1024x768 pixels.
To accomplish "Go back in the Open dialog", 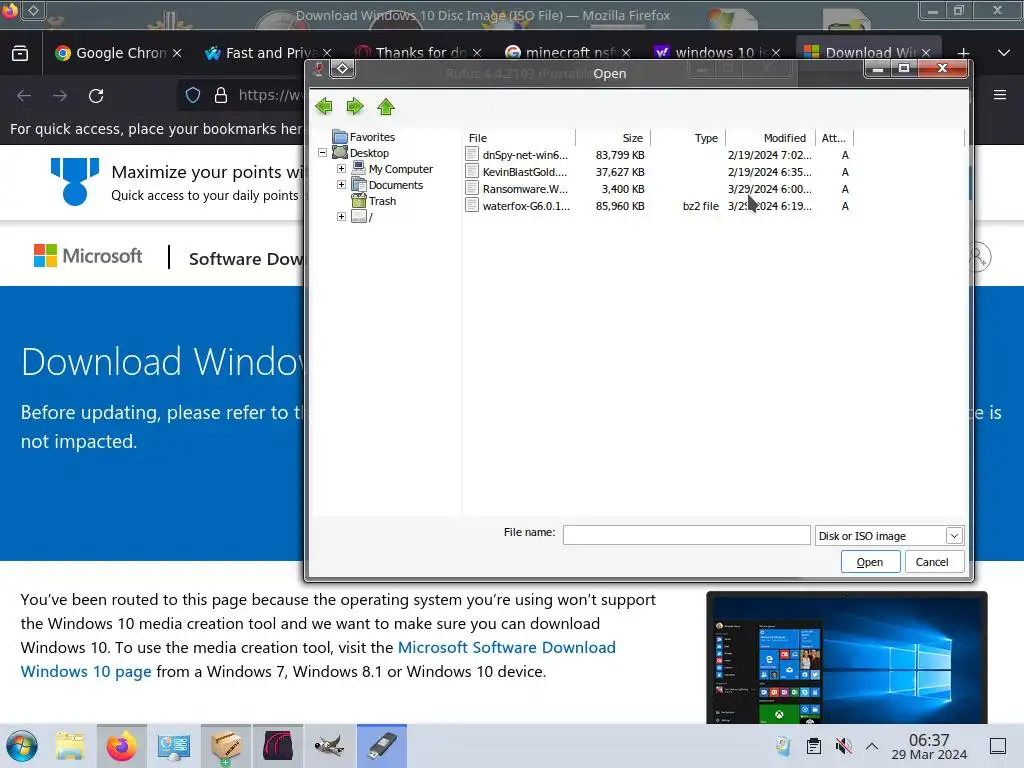I will click(x=324, y=106).
